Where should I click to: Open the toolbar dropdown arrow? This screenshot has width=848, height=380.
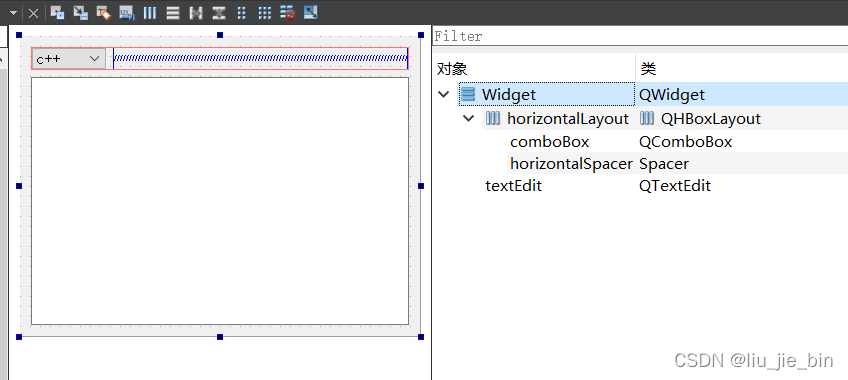pyautogui.click(x=13, y=13)
